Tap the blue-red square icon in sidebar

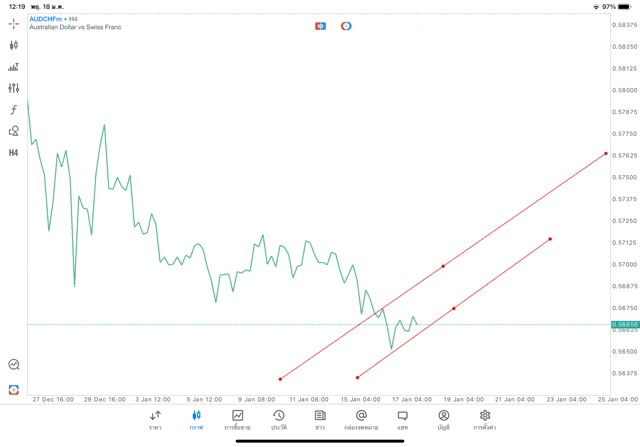(x=13, y=389)
